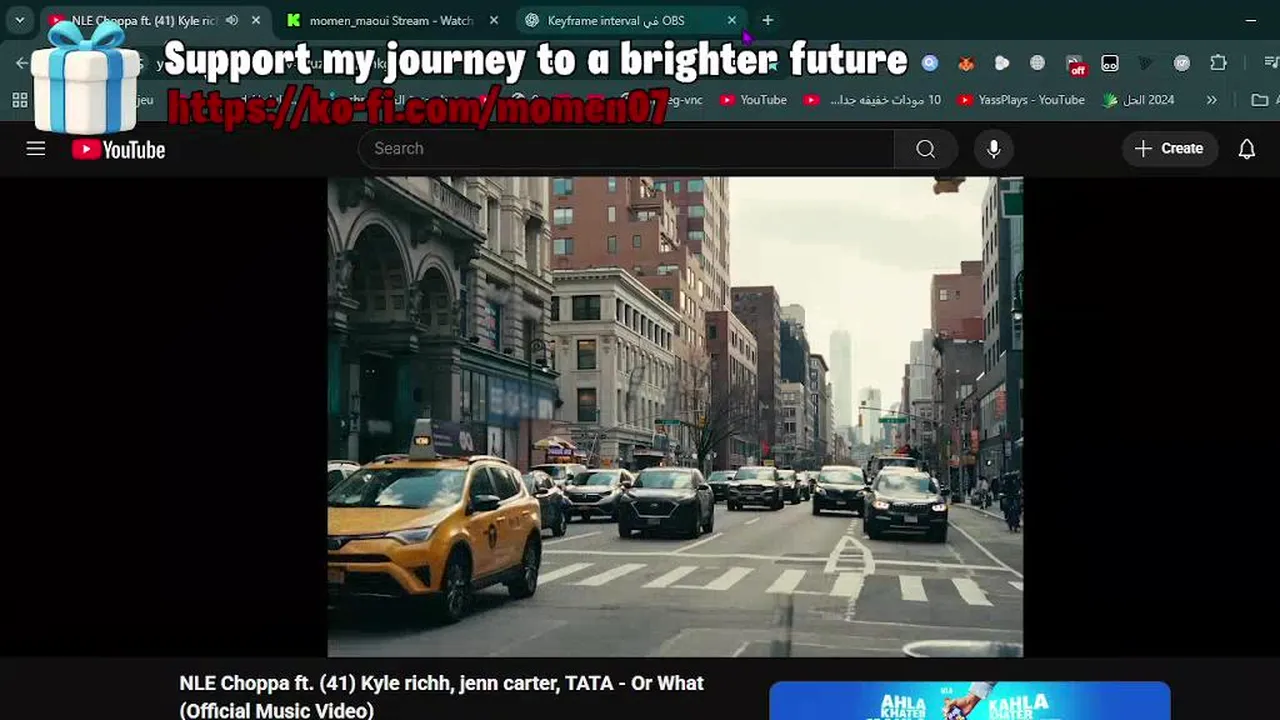
Task: Open the الحل 2024 bookmark
Action: 1139,100
